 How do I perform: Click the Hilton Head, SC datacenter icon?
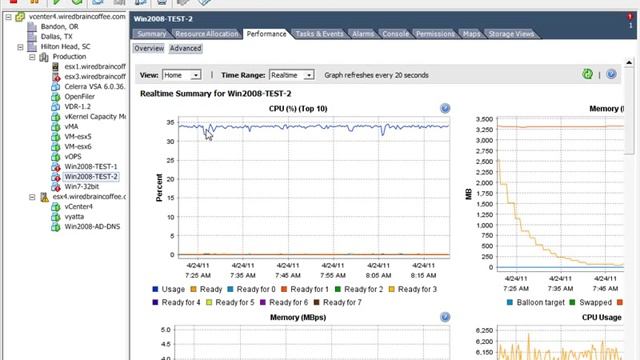click(32, 47)
